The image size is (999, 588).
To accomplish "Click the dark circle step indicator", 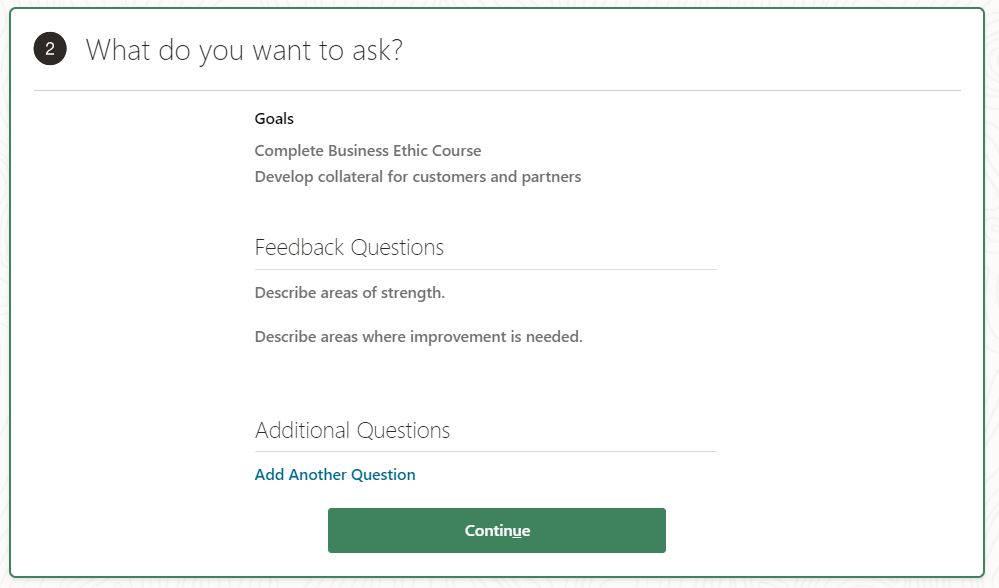I will click(x=49, y=49).
